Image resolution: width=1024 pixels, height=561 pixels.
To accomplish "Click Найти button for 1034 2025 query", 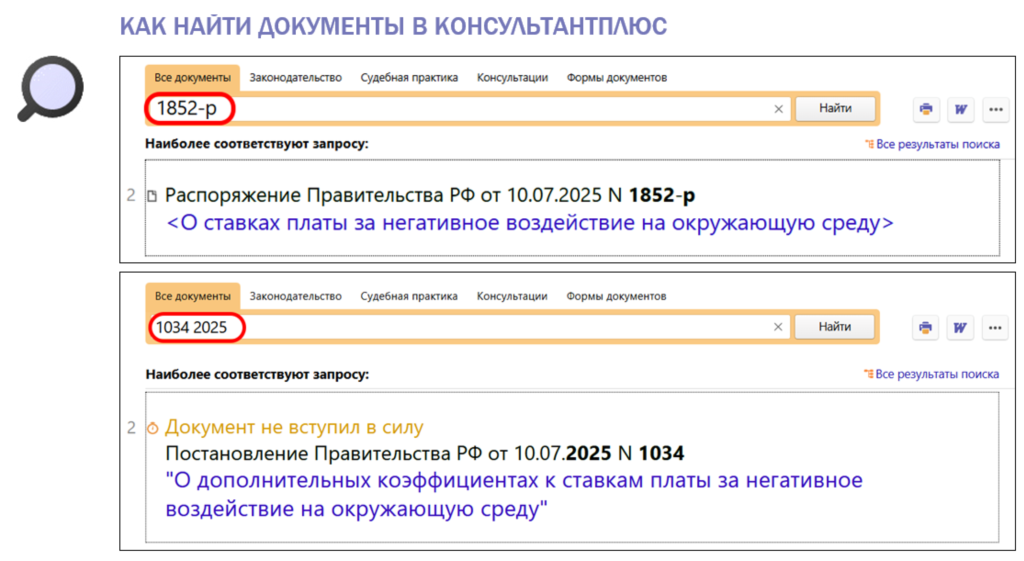I will (x=835, y=327).
